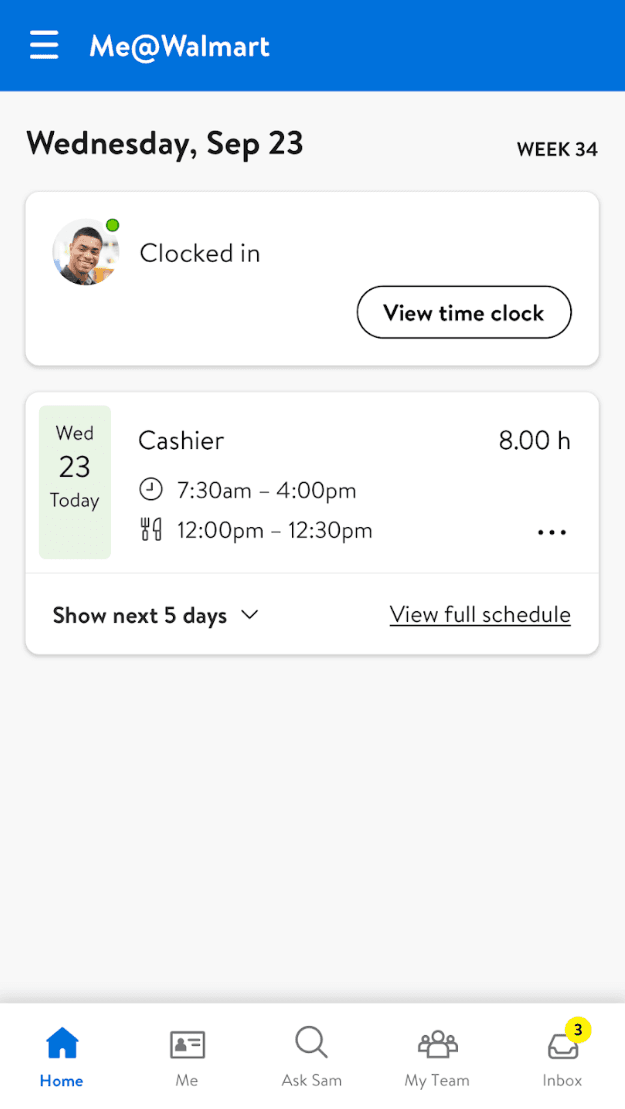Image resolution: width=625 pixels, height=1109 pixels.
Task: Tap the My Team people icon
Action: (437, 1044)
